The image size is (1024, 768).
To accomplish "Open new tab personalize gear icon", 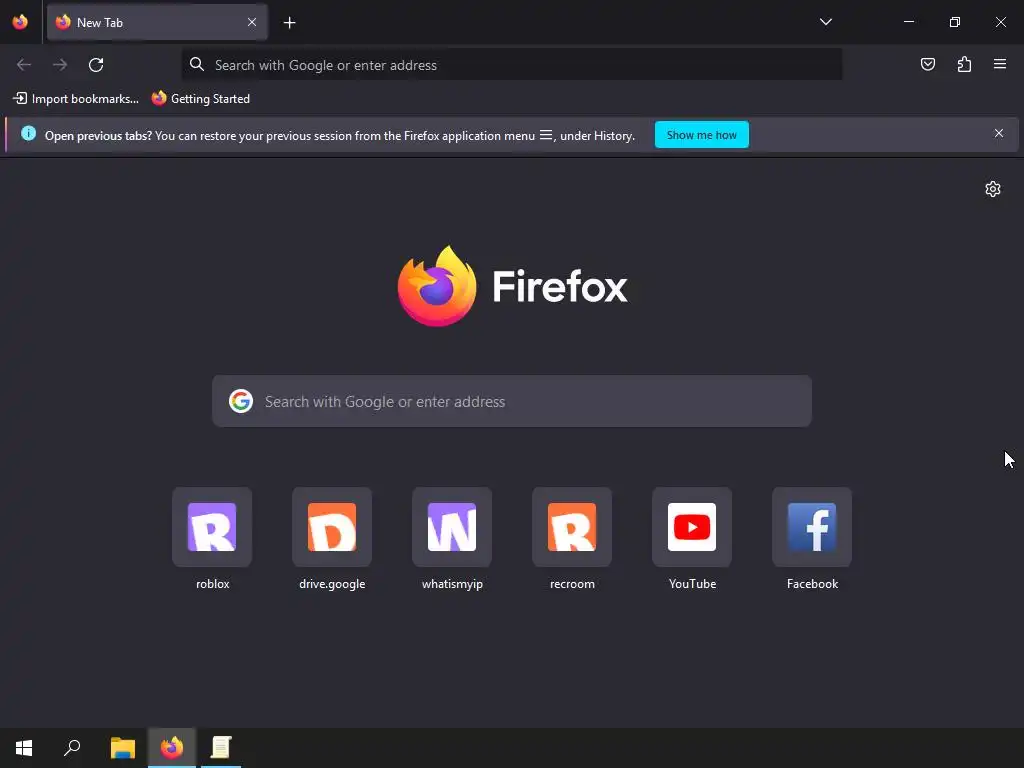I will point(993,189).
